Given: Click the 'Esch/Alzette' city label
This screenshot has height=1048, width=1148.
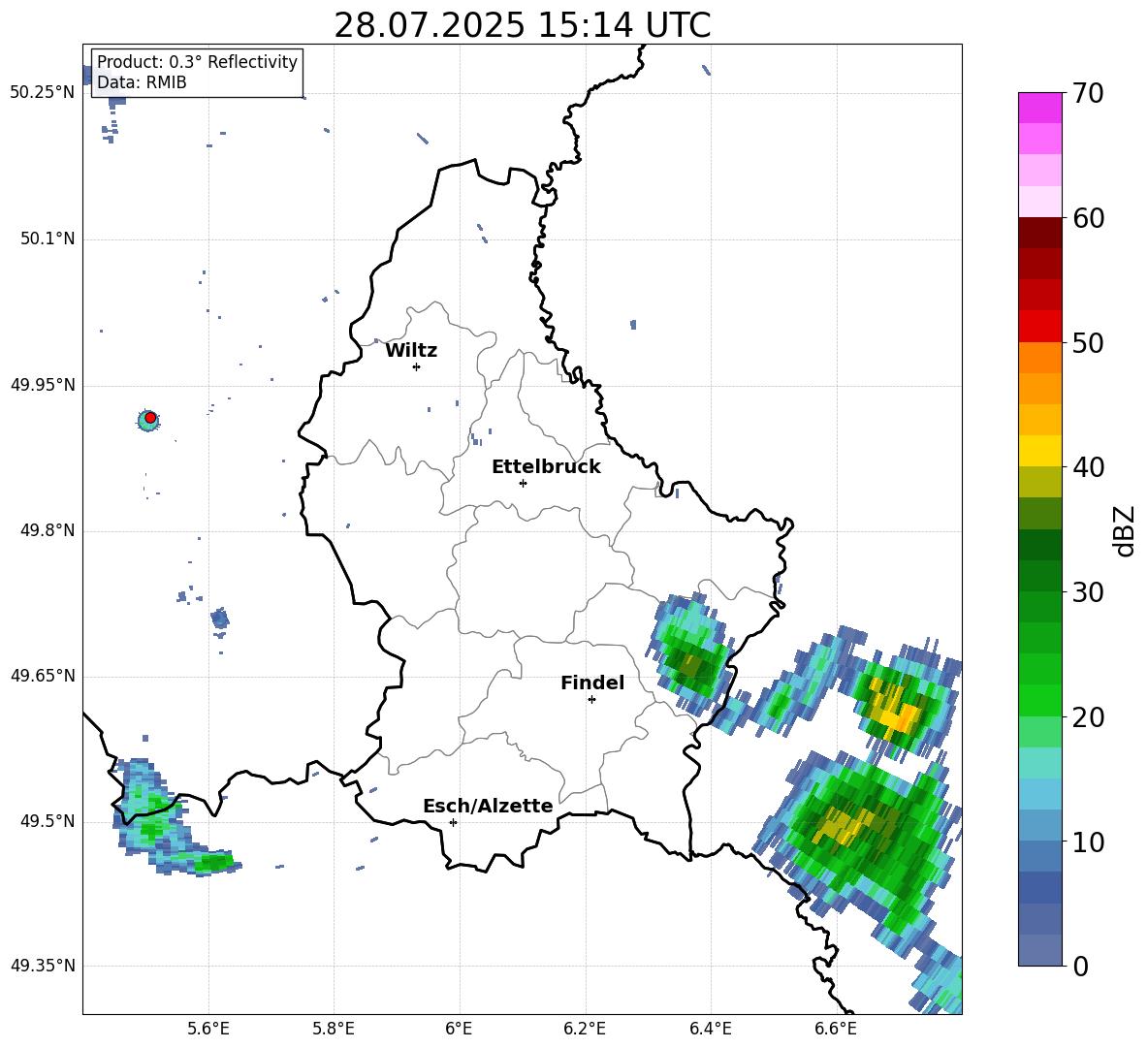Looking at the screenshot, I should pyautogui.click(x=488, y=806).
